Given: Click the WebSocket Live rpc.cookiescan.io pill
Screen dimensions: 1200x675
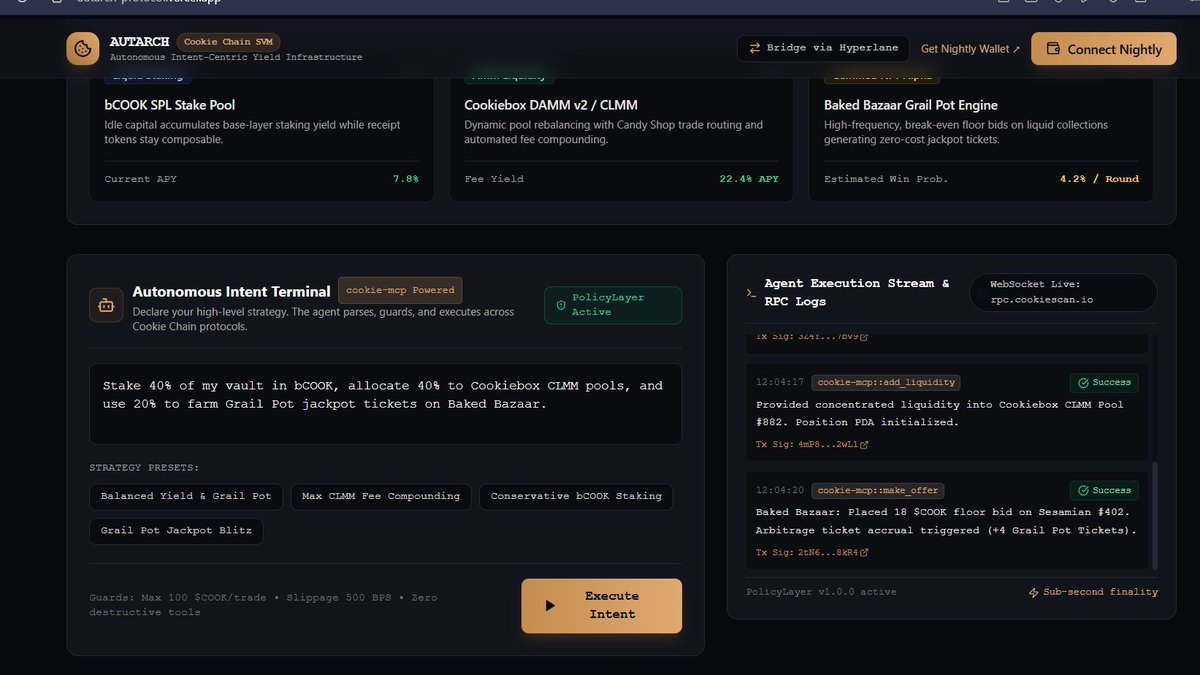Looking at the screenshot, I should pos(1064,293).
